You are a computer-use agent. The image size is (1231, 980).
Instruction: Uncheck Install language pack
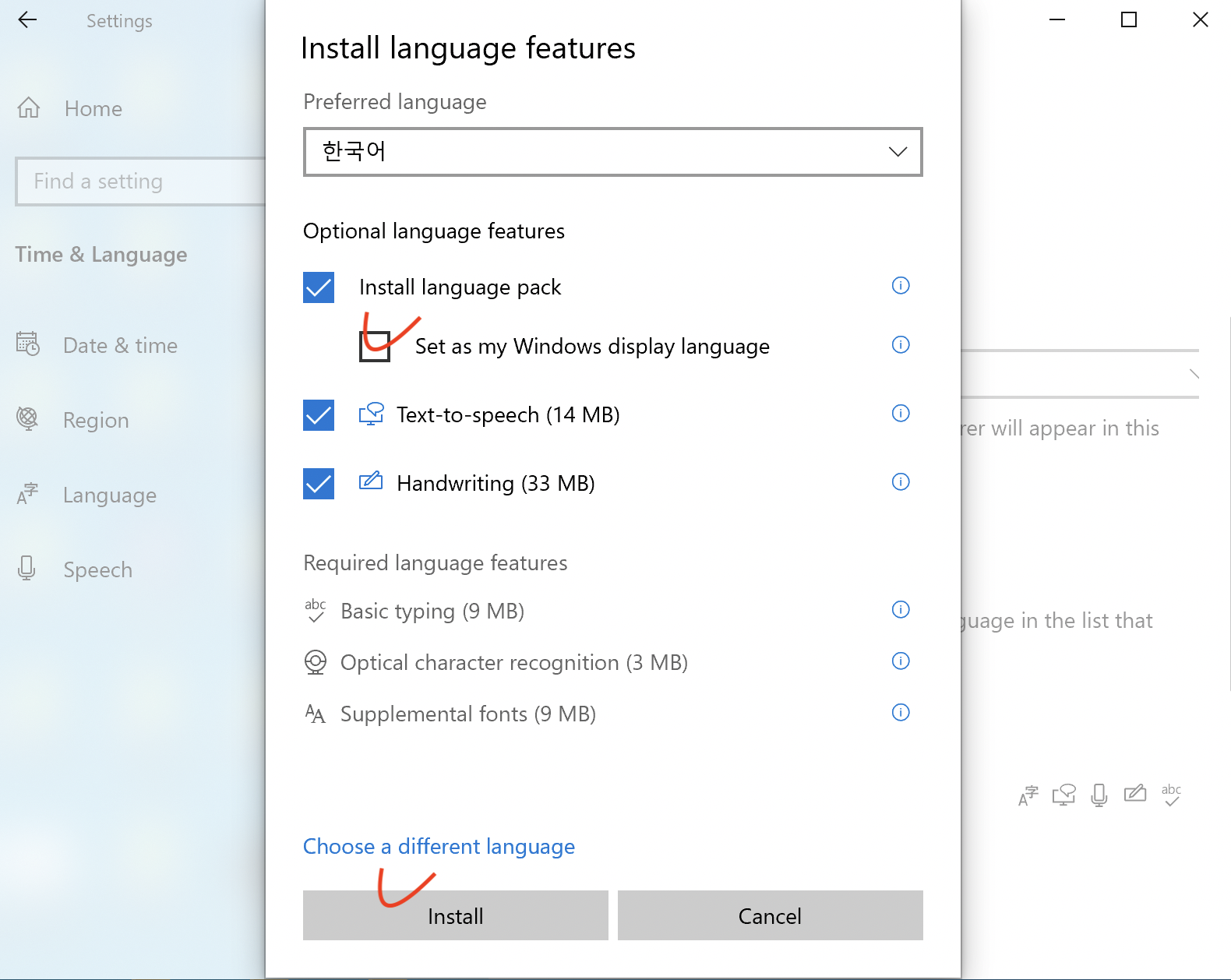[319, 287]
